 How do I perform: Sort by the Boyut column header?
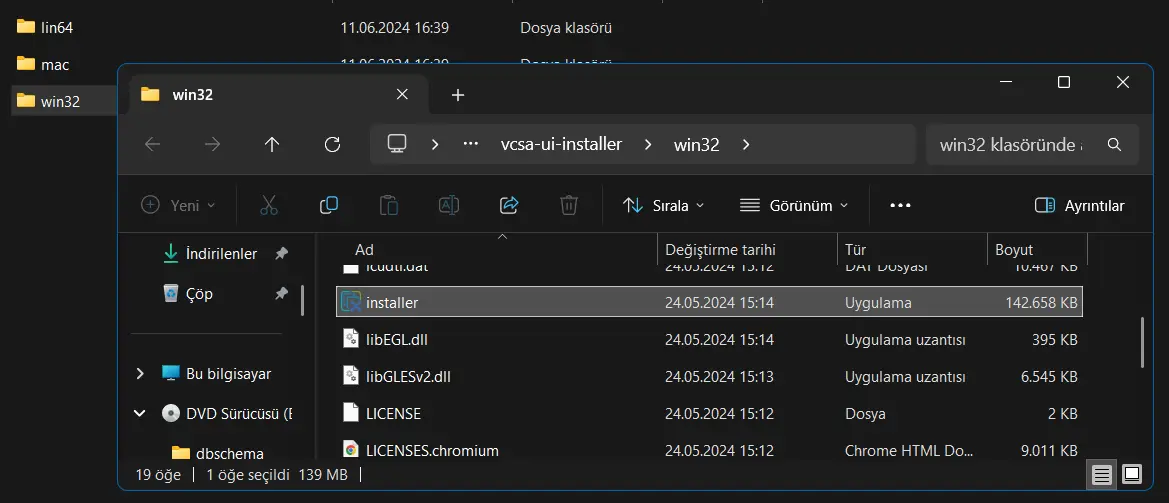click(x=1014, y=249)
